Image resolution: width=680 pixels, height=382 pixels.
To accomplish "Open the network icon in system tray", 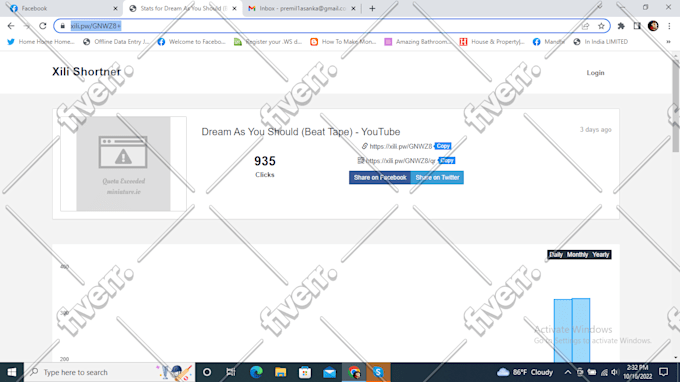I will [x=603, y=372].
